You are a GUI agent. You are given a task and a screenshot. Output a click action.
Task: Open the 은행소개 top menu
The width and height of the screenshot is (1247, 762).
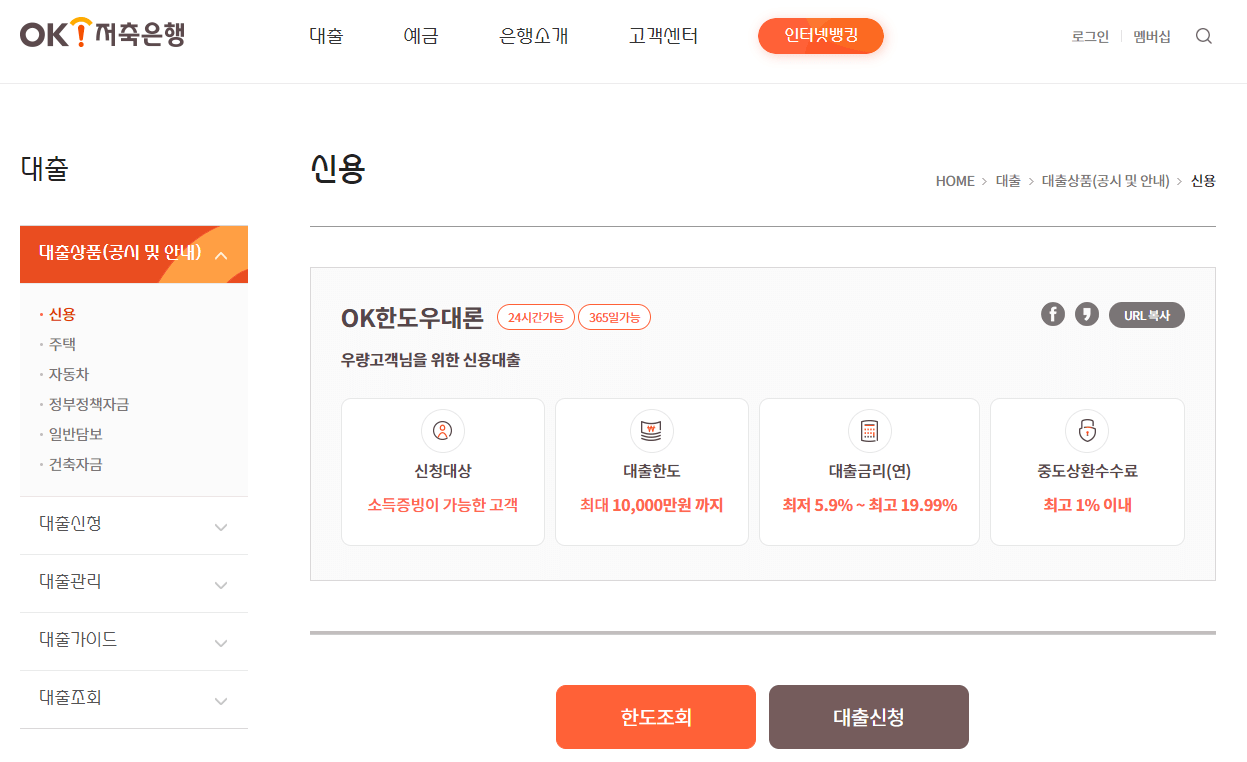(x=534, y=36)
